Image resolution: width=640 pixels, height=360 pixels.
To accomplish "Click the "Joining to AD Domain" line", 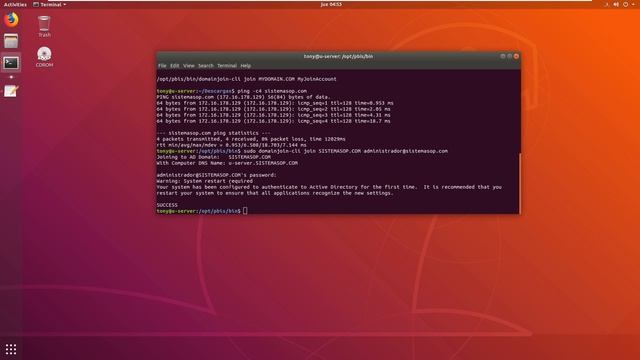I will (213, 157).
